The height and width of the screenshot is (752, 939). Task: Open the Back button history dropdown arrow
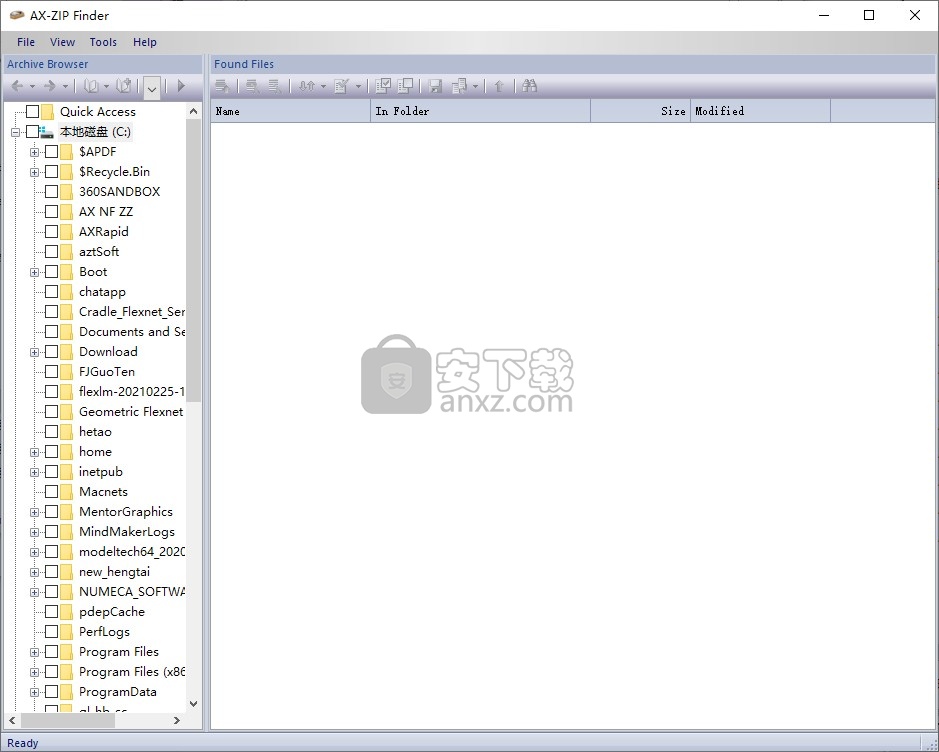point(32,87)
